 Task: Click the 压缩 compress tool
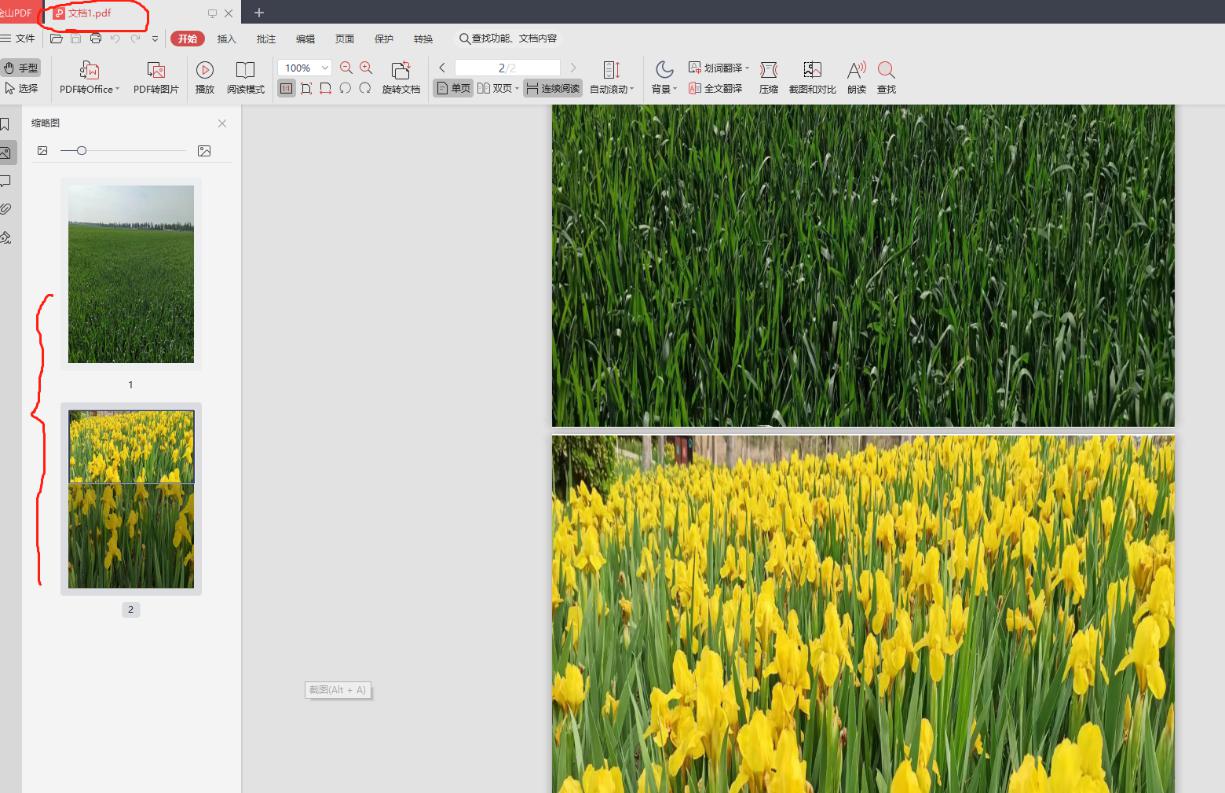(x=768, y=78)
